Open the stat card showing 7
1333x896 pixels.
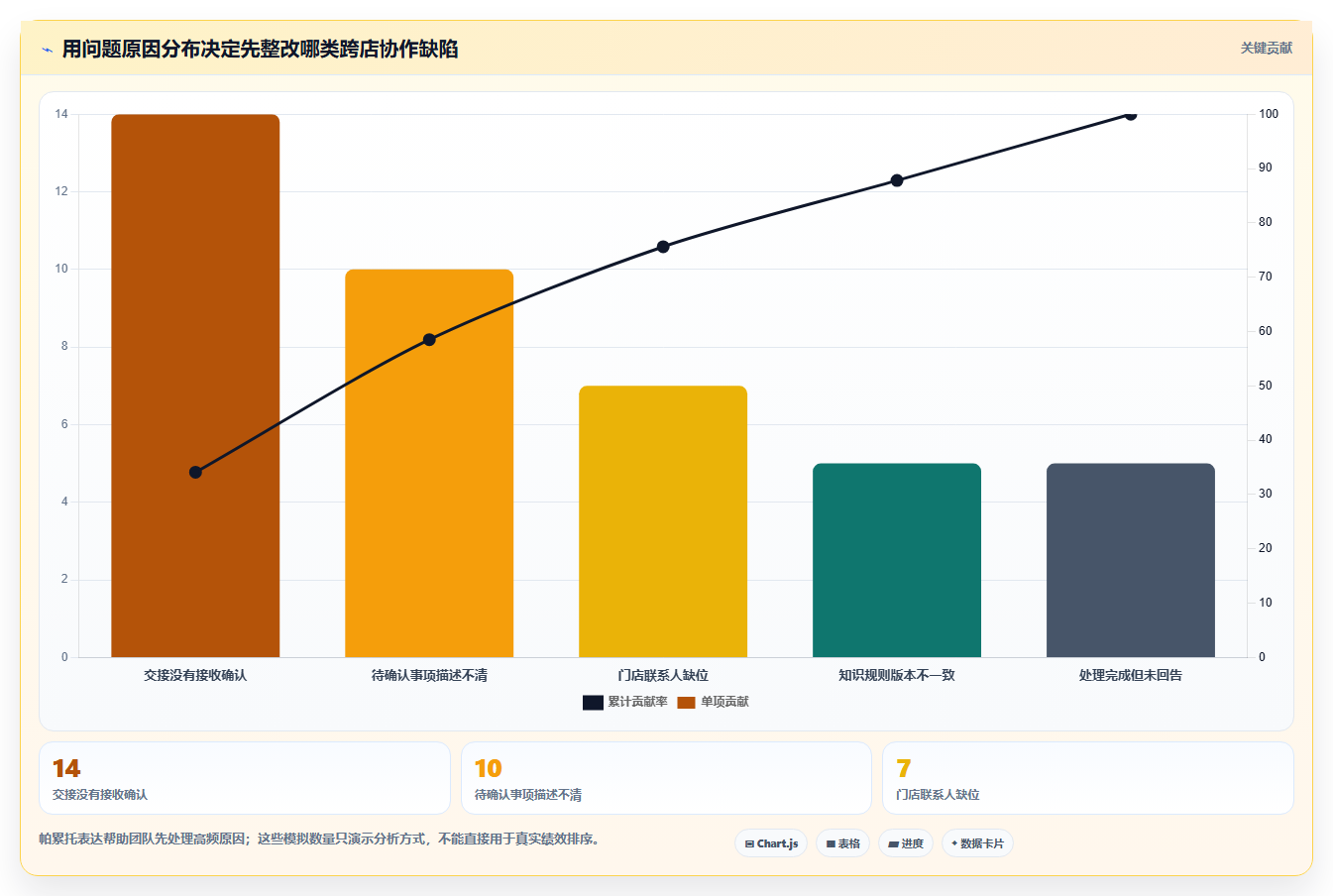(x=1088, y=778)
